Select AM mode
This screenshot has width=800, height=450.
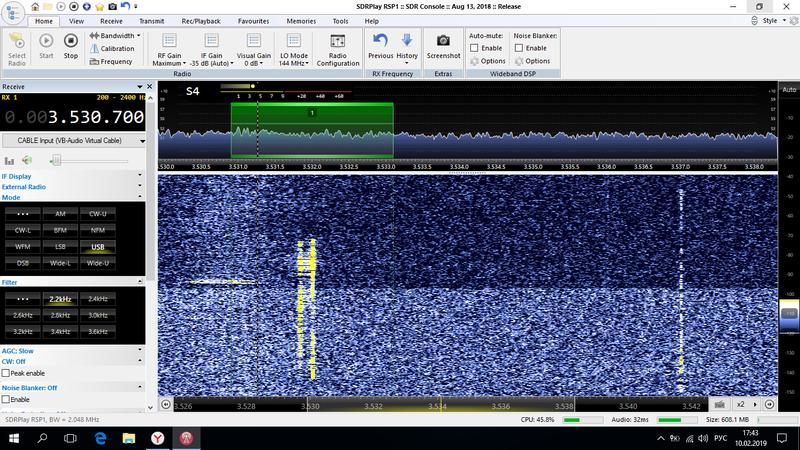point(60,214)
